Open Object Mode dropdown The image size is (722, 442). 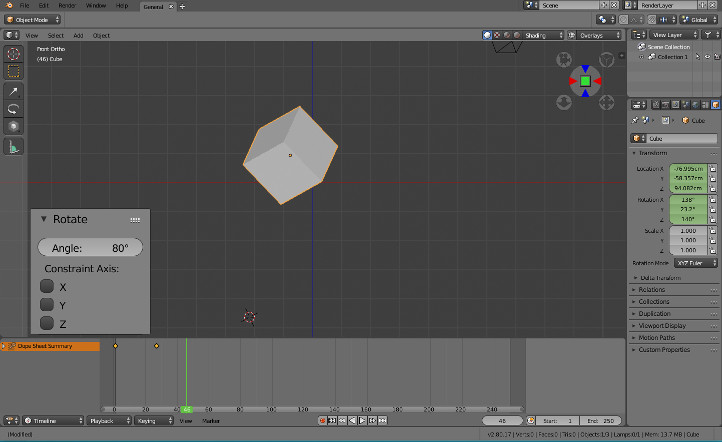click(x=32, y=20)
